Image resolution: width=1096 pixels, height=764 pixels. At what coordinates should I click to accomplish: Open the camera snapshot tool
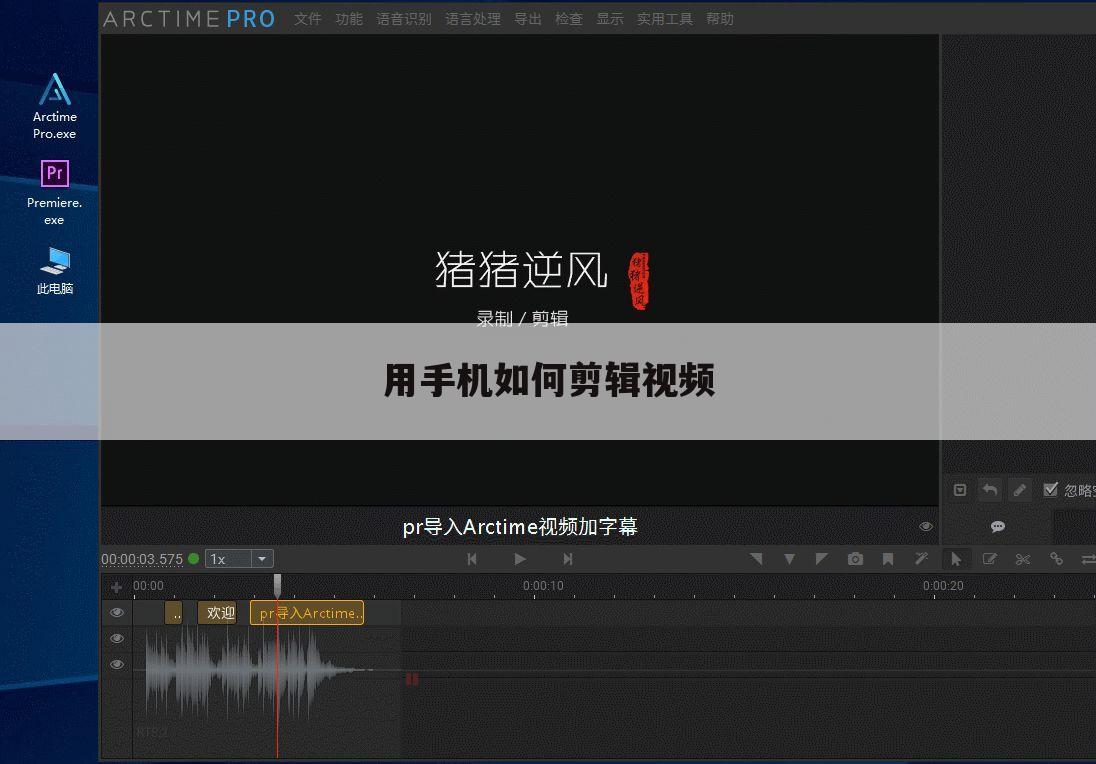[855, 559]
